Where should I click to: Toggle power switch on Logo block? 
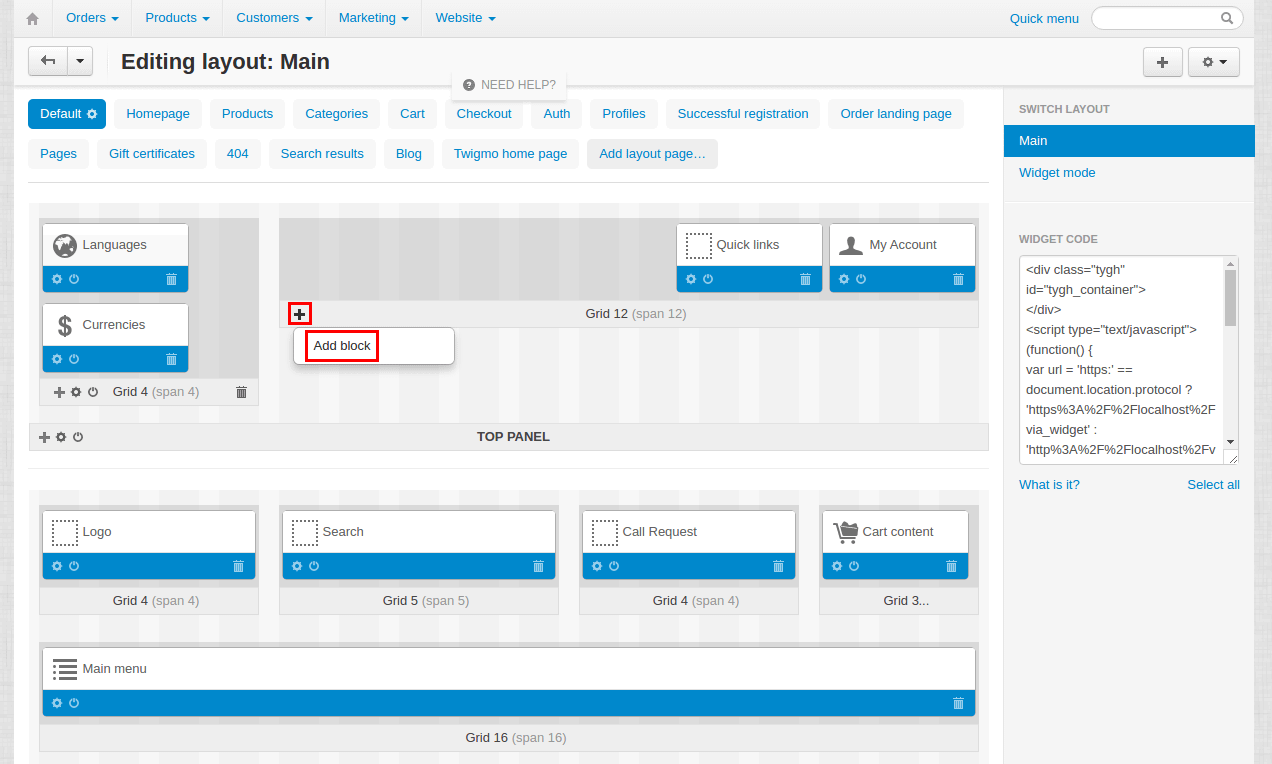[74, 566]
